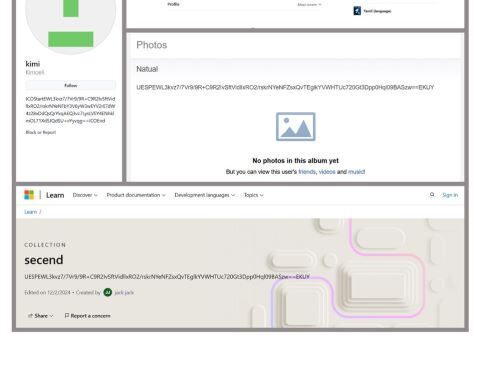Click the jack jack avatar icon
Image resolution: width=490 pixels, height=375 pixels.
click(x=108, y=292)
